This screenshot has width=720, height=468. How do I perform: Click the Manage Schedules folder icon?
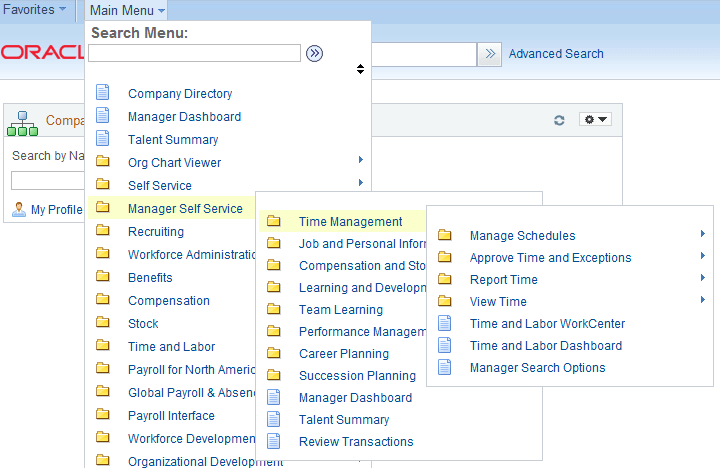pos(444,235)
